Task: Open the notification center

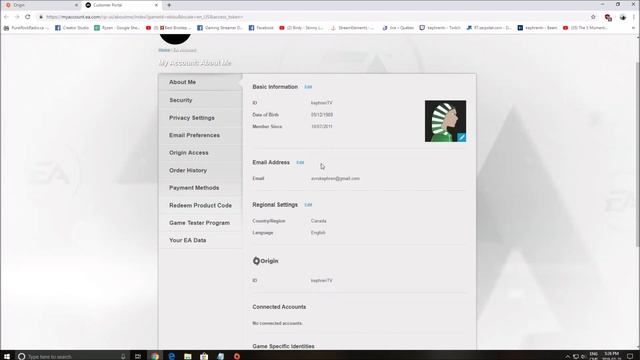Action: (x=631, y=356)
